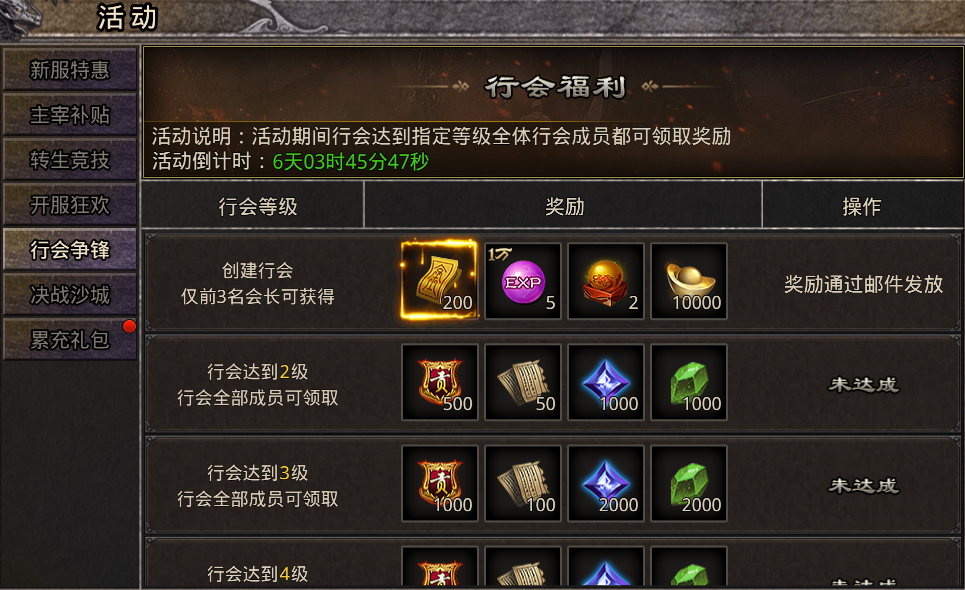
Task: Select the 开服狂欢 tab
Action: pyautogui.click(x=70, y=204)
